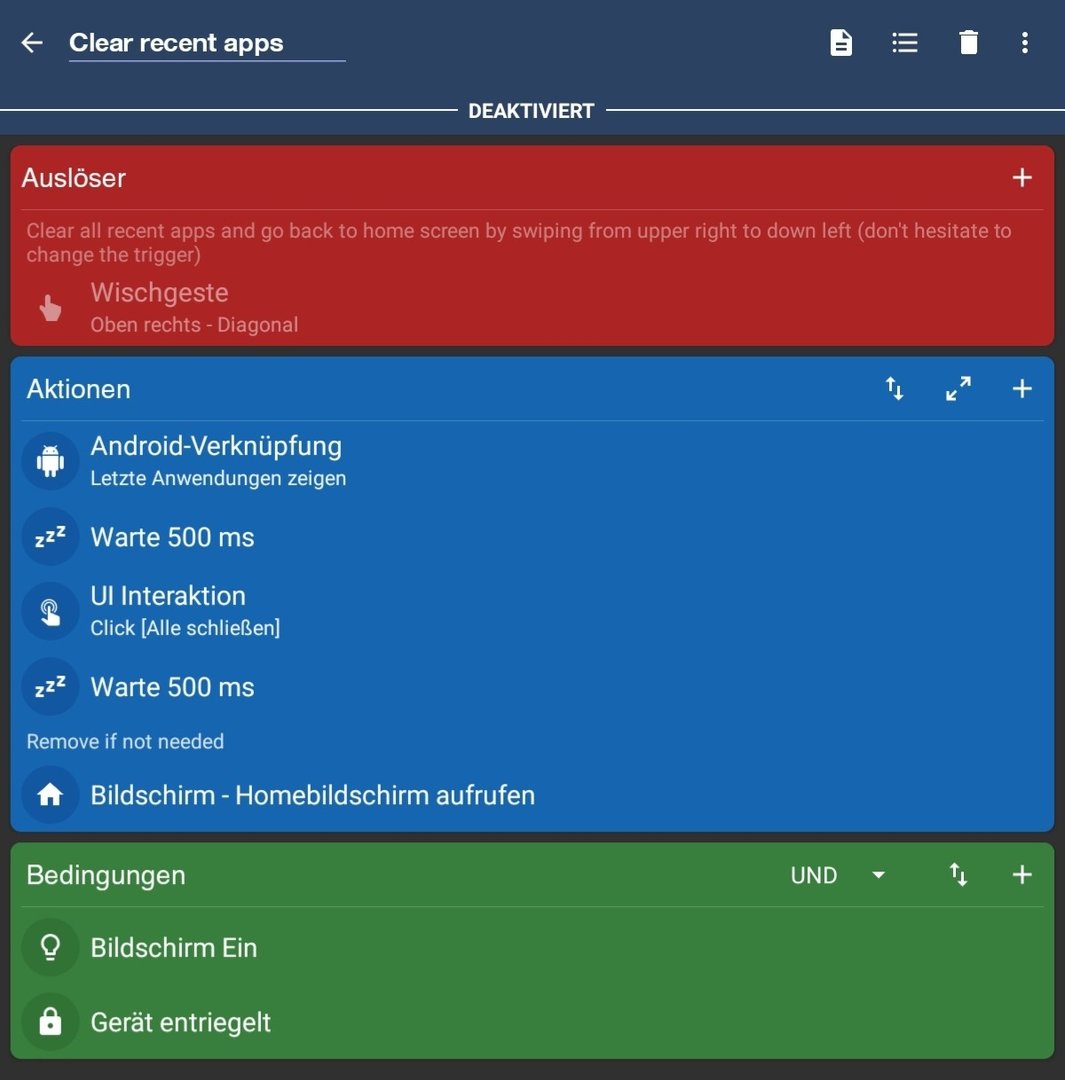1065x1080 pixels.
Task: Add a new trigger in Auslöser
Action: pos(1022,178)
